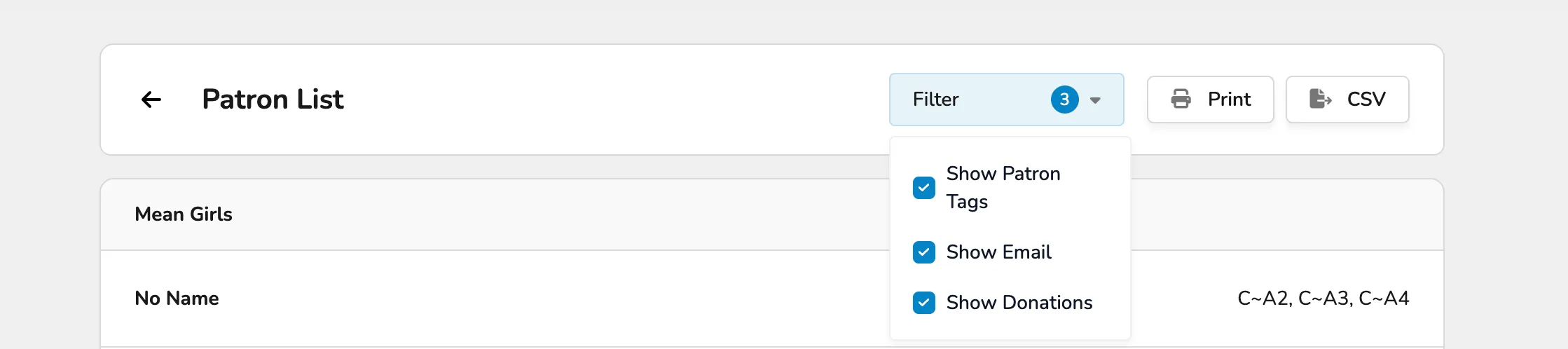Select the Show Patron Tags label text
The image size is (1568, 349).
(x=1003, y=188)
